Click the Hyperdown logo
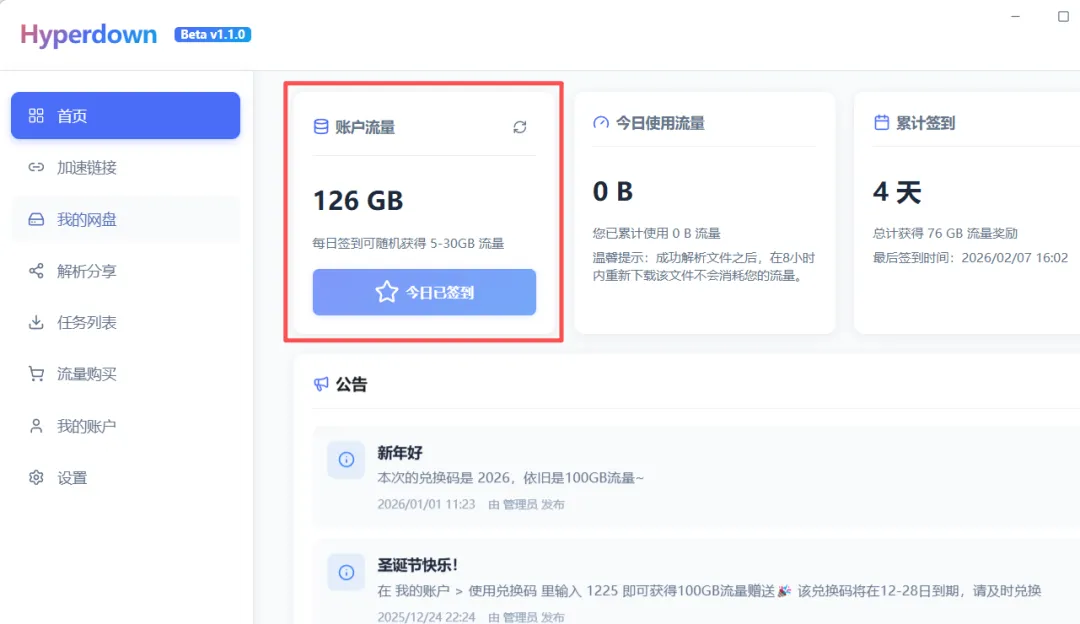The height and width of the screenshot is (624, 1080). point(87,34)
